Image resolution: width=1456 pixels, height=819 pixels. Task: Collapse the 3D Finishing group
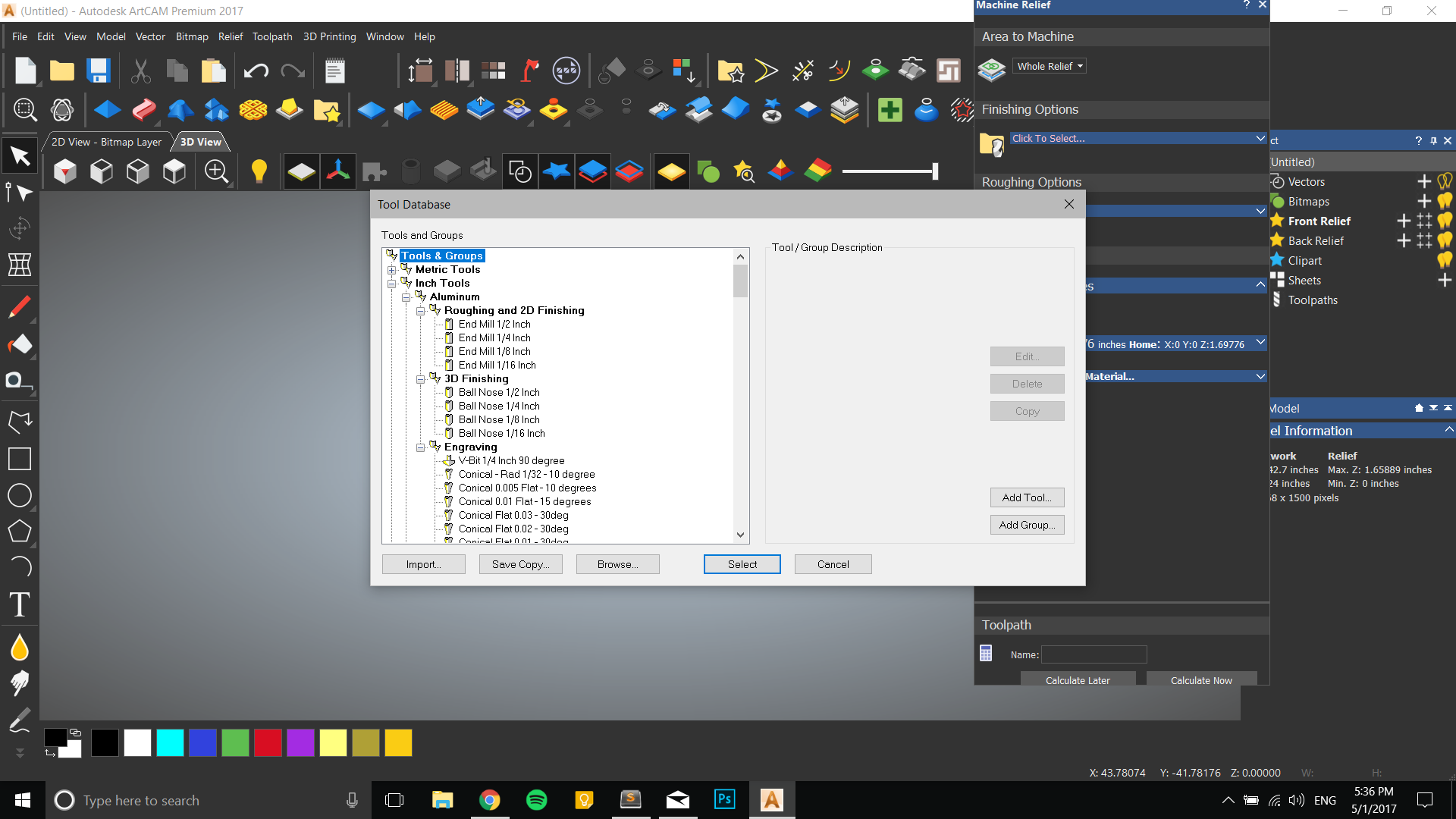420,379
